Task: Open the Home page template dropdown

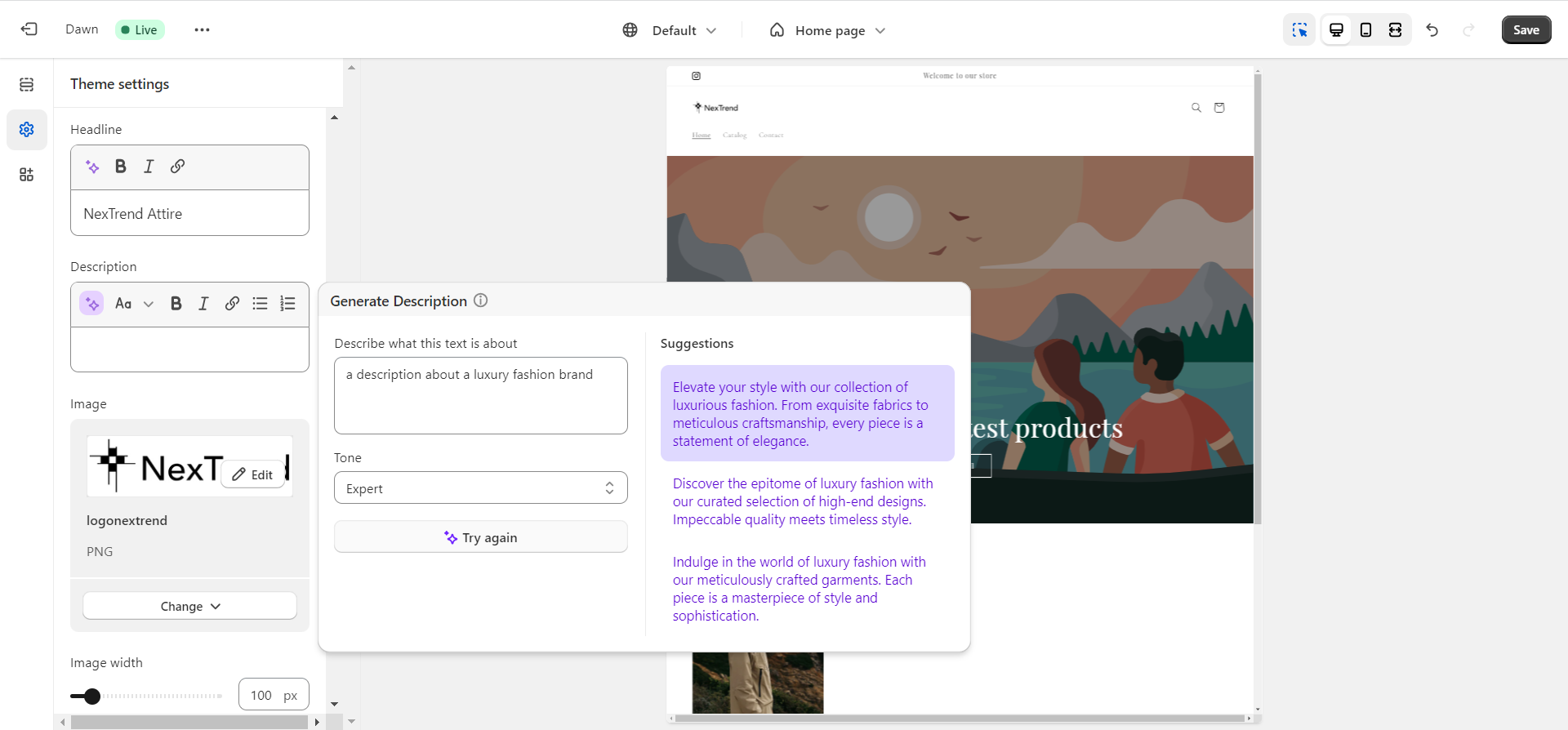Action: (x=828, y=30)
